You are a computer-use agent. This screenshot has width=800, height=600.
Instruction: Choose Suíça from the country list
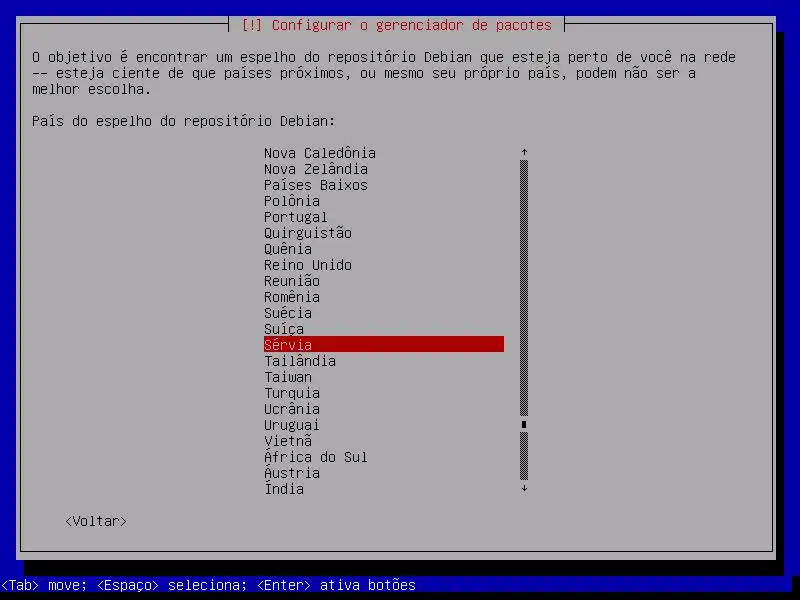click(x=283, y=329)
